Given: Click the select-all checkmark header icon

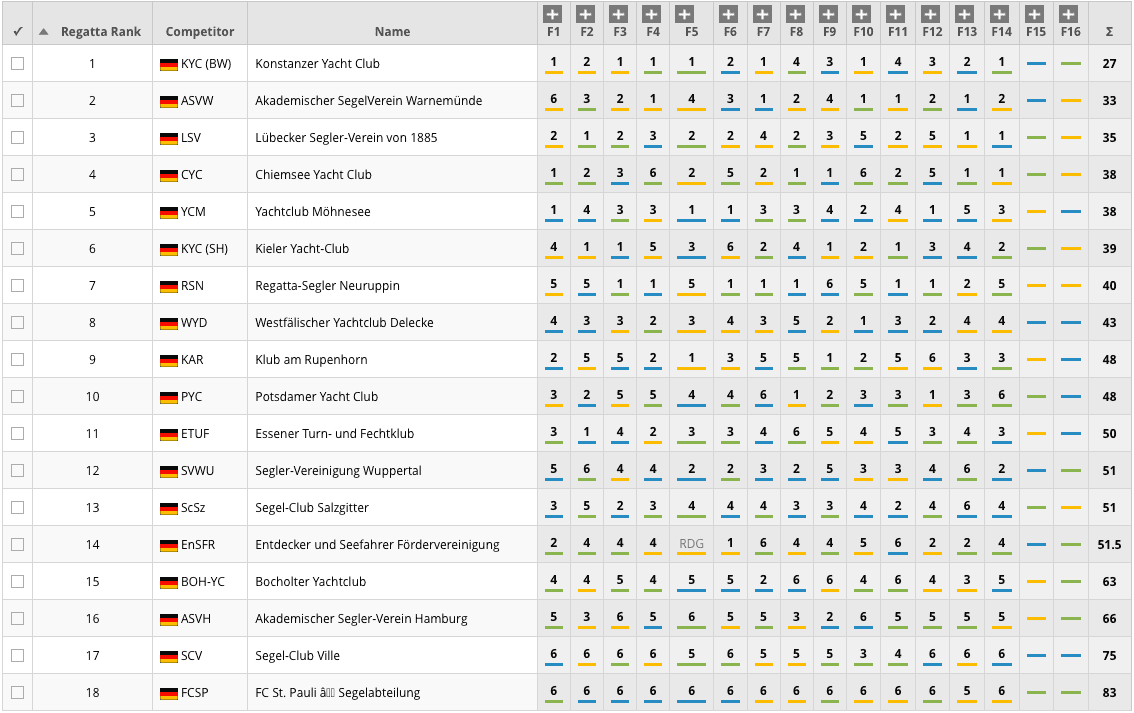Looking at the screenshot, I should (x=18, y=31).
